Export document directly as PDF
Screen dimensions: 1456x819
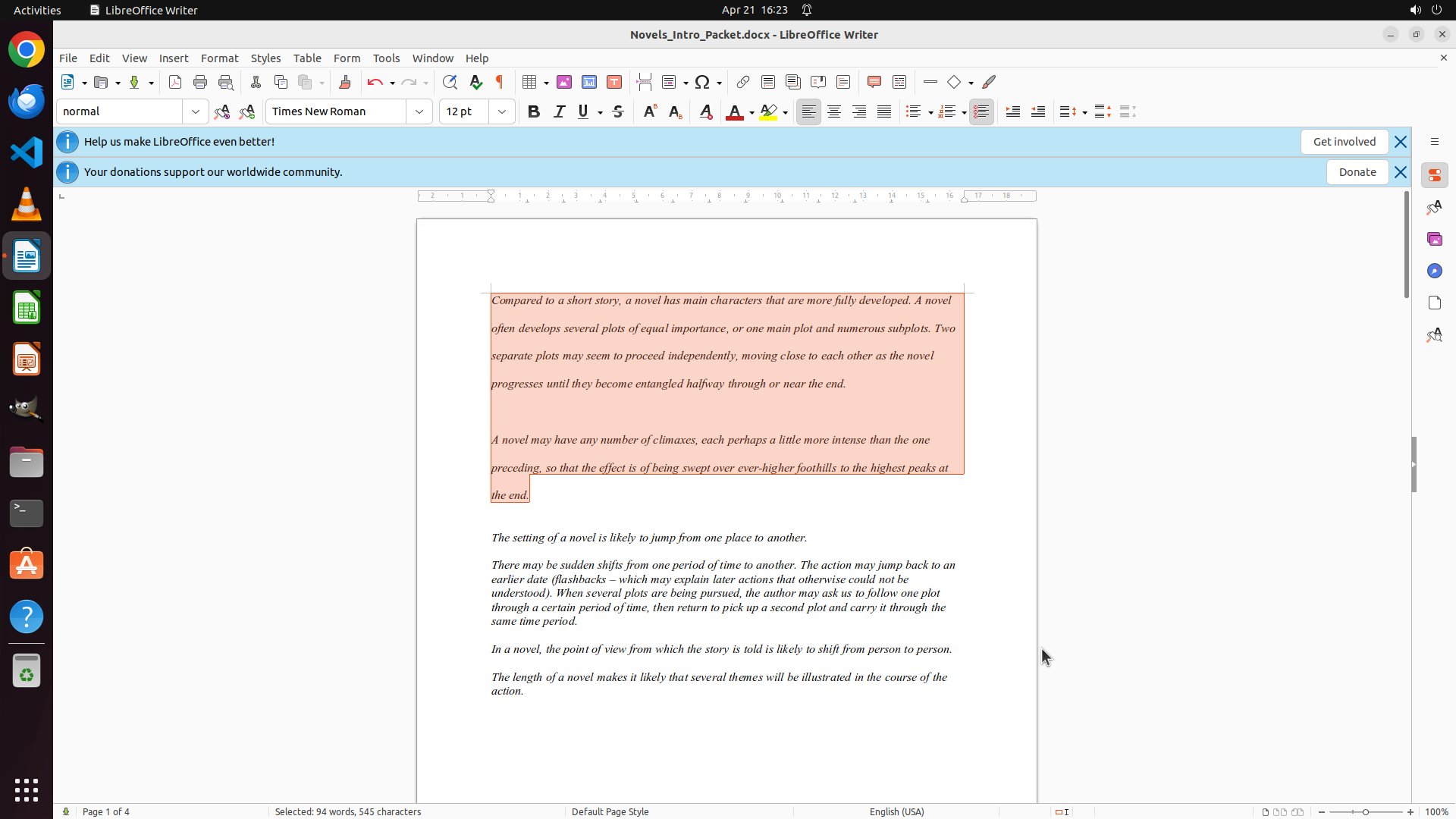(x=175, y=82)
